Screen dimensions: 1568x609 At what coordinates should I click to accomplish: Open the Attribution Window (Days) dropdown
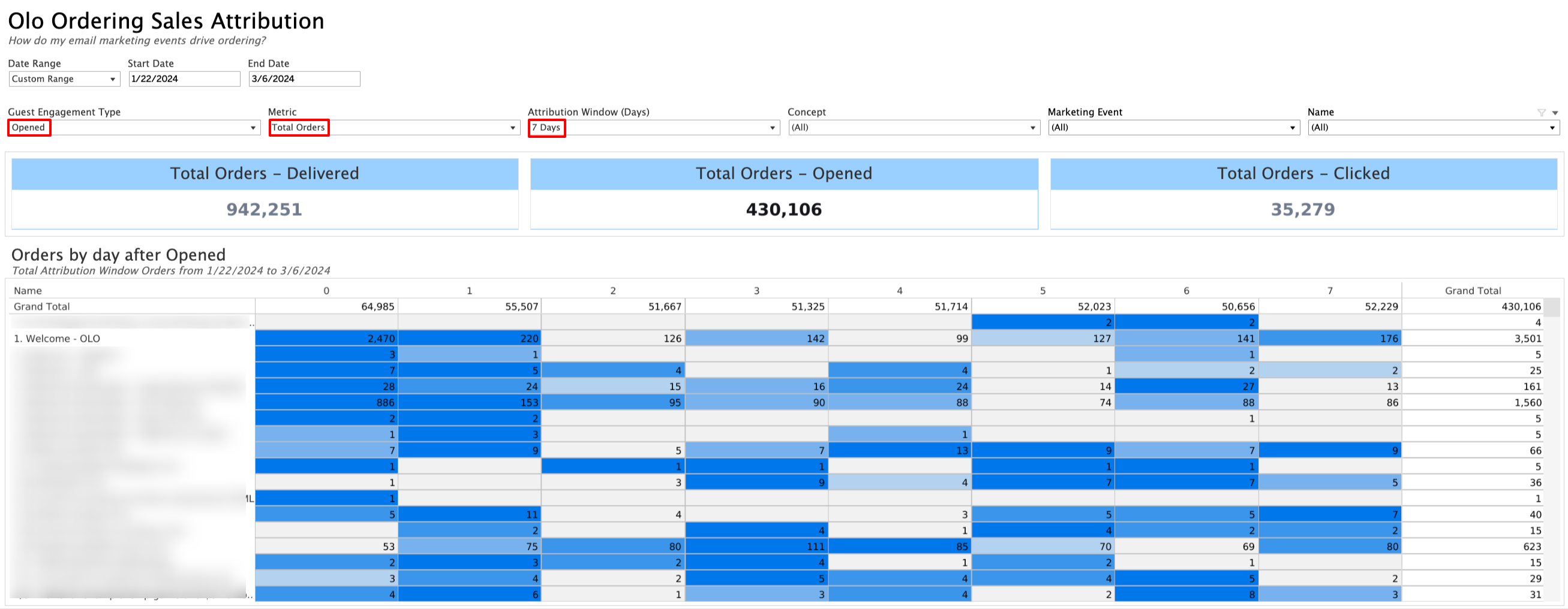point(654,128)
